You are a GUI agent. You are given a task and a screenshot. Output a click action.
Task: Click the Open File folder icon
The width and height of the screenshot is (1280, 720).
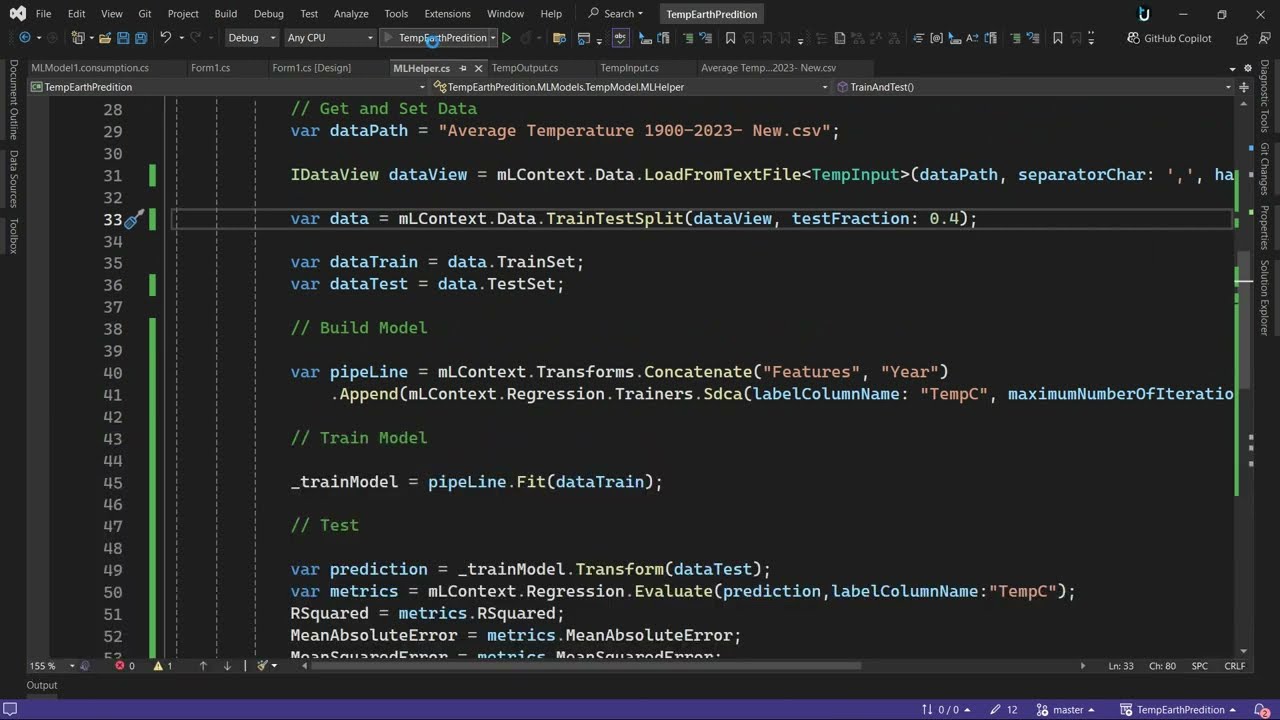(104, 38)
